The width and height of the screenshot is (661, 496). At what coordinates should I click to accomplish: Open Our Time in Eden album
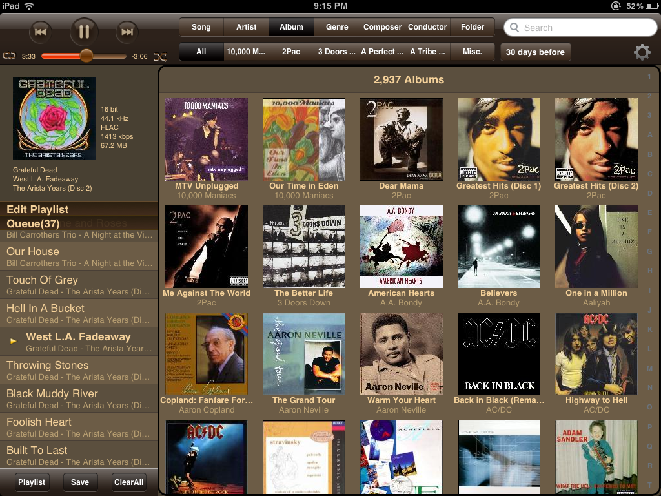point(304,139)
